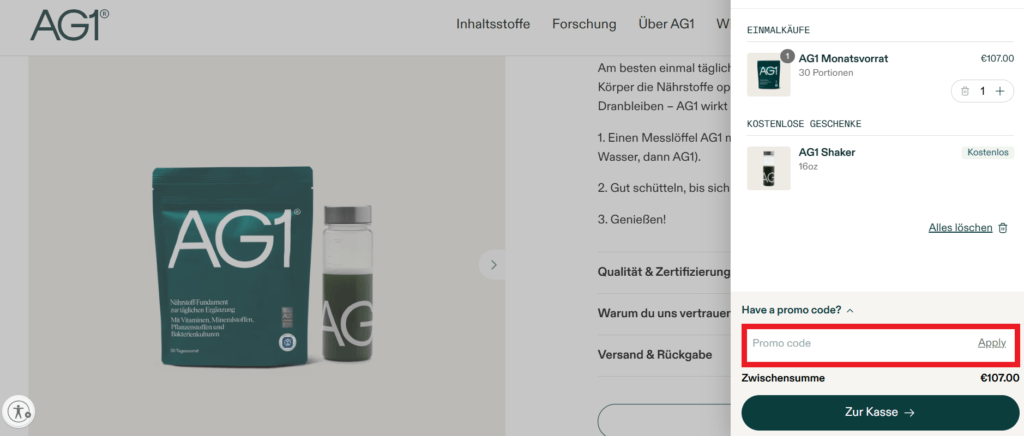Open the accessibility options icon
Screen dimensions: 1024x436
tap(19, 411)
